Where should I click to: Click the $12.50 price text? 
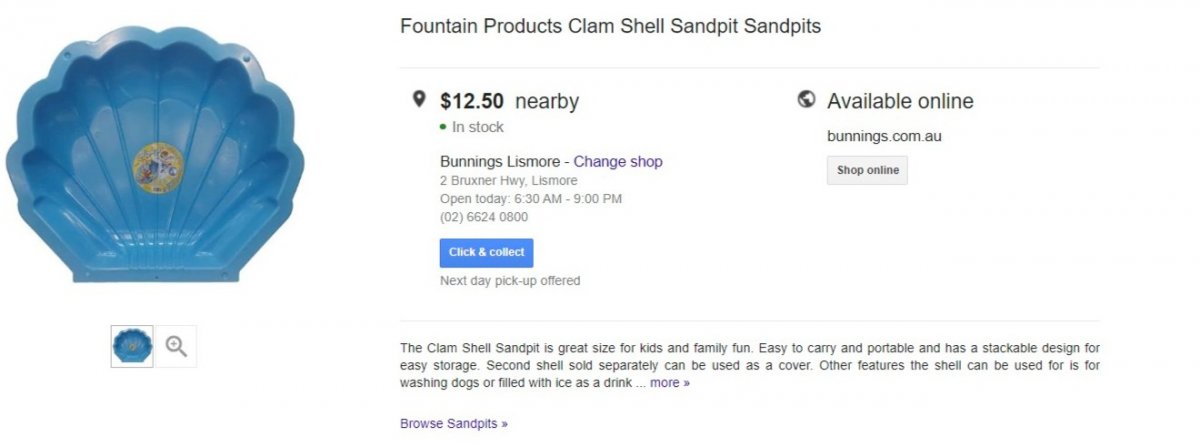[472, 101]
